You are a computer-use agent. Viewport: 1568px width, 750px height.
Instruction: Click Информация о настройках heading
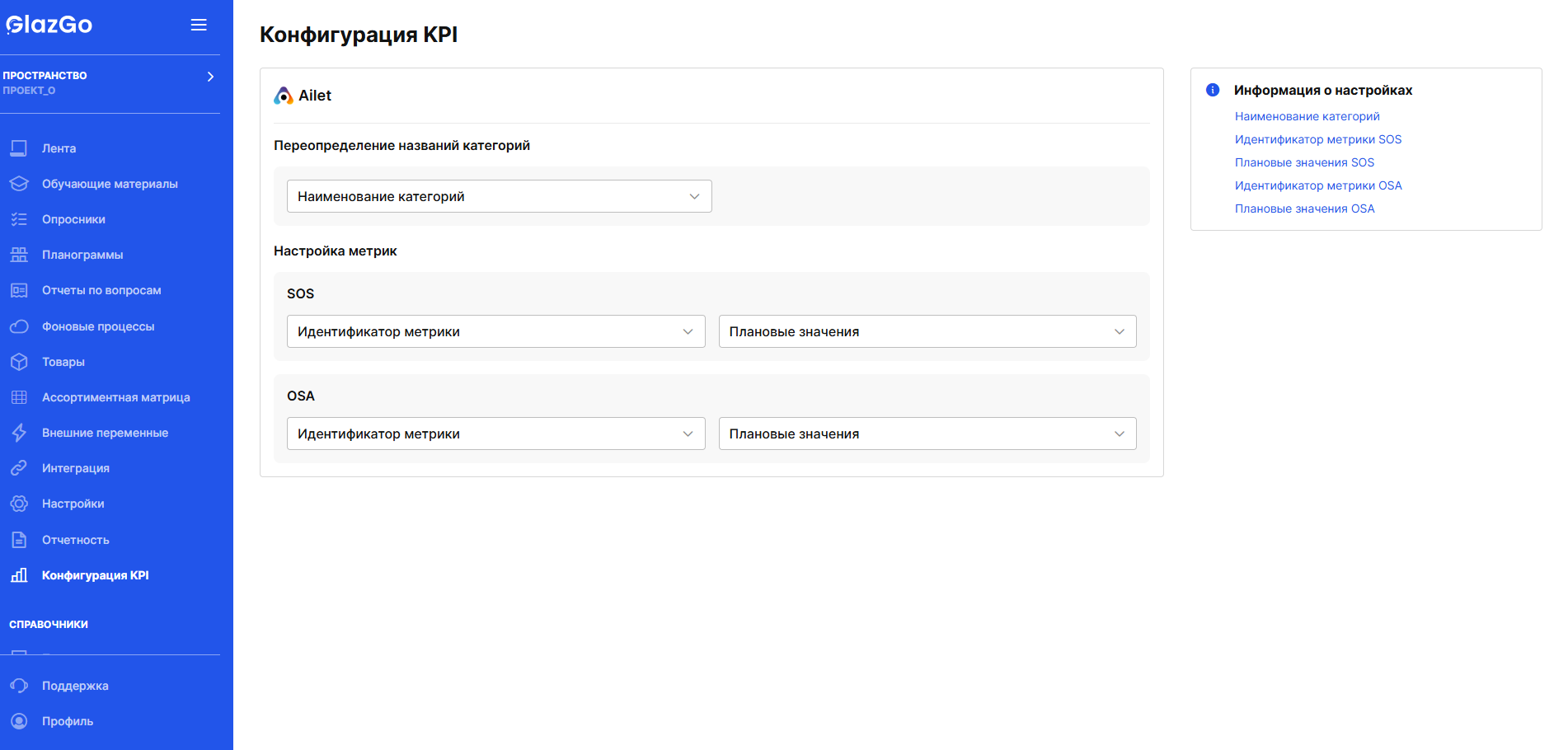(1323, 90)
